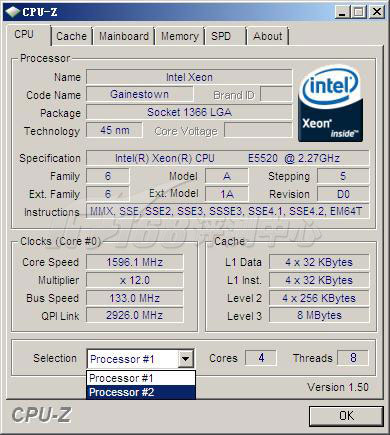This screenshot has width=390, height=435.
Task: Open the Mainboard tab
Action: 124,36
